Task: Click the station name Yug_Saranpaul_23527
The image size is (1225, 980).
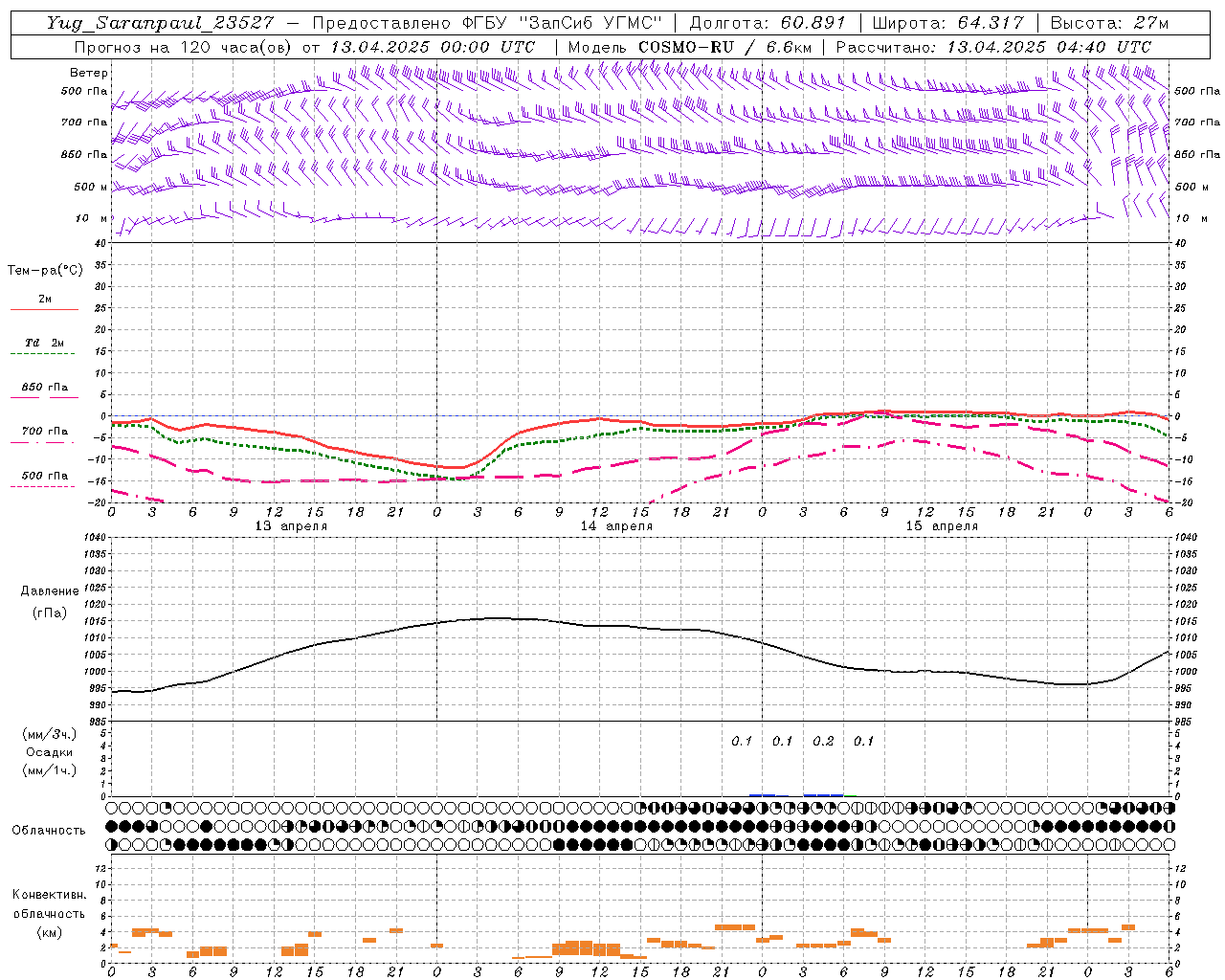Action: coord(161,23)
